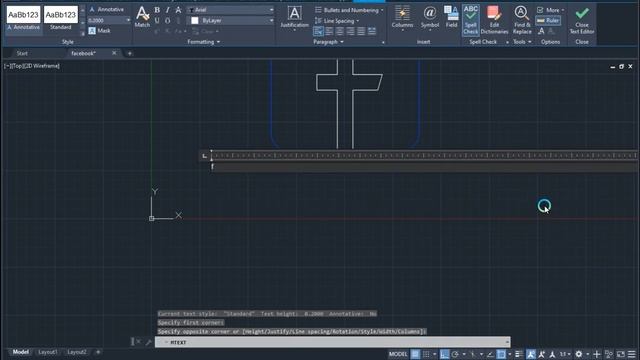The image size is (640, 360).
Task: Click the paragraph Default alignment icon
Action: pos(318,31)
